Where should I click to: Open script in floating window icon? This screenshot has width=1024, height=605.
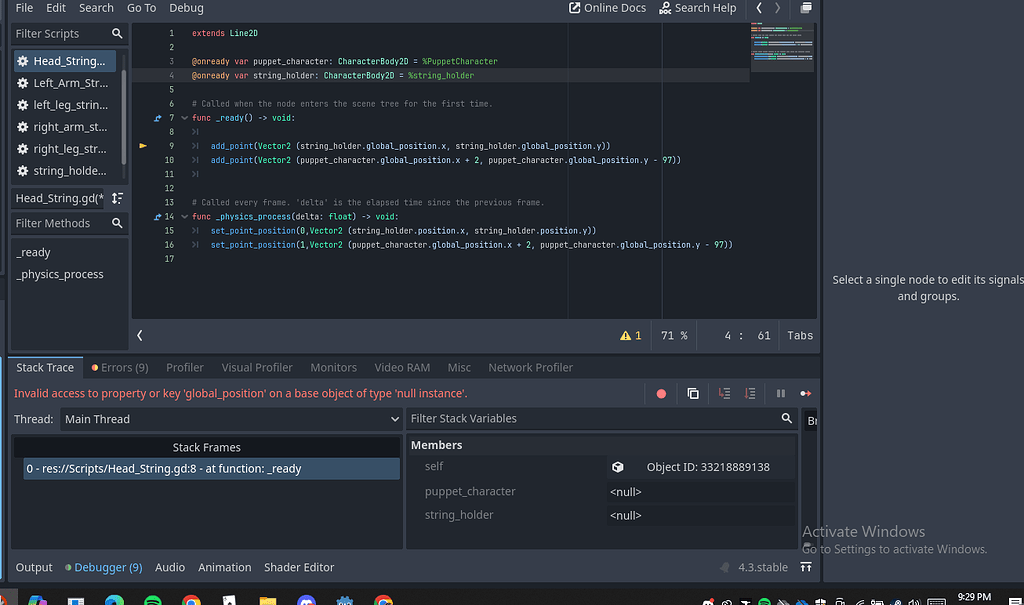pyautogui.click(x=807, y=8)
